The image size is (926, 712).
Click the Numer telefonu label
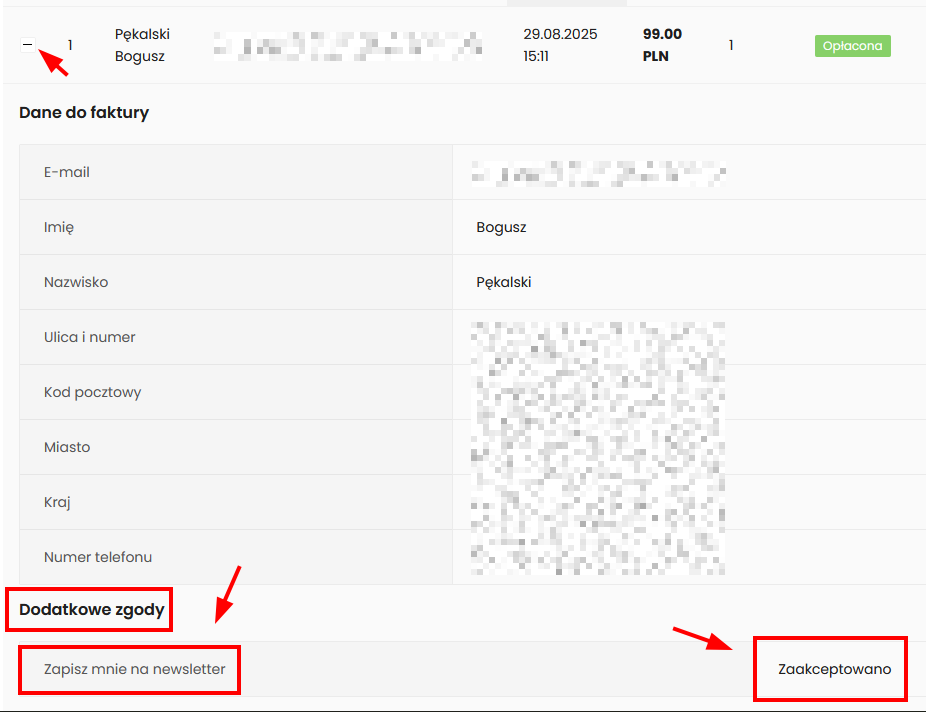[x=98, y=557]
